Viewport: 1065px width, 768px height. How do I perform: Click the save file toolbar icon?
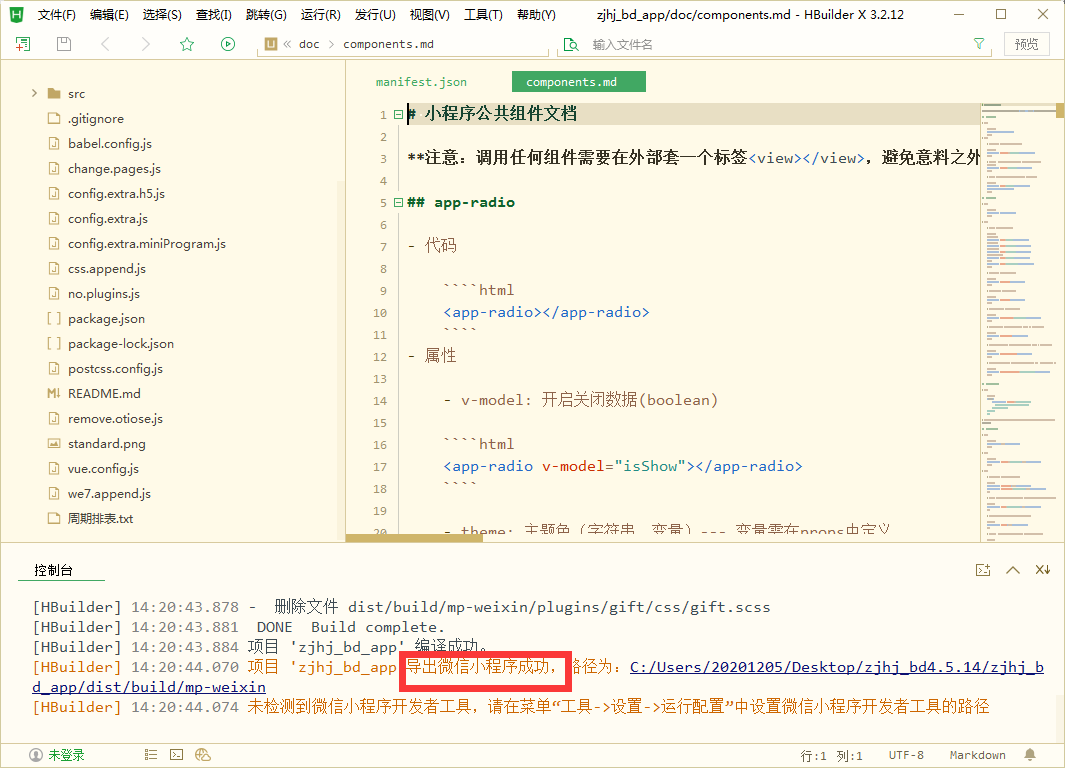click(64, 44)
